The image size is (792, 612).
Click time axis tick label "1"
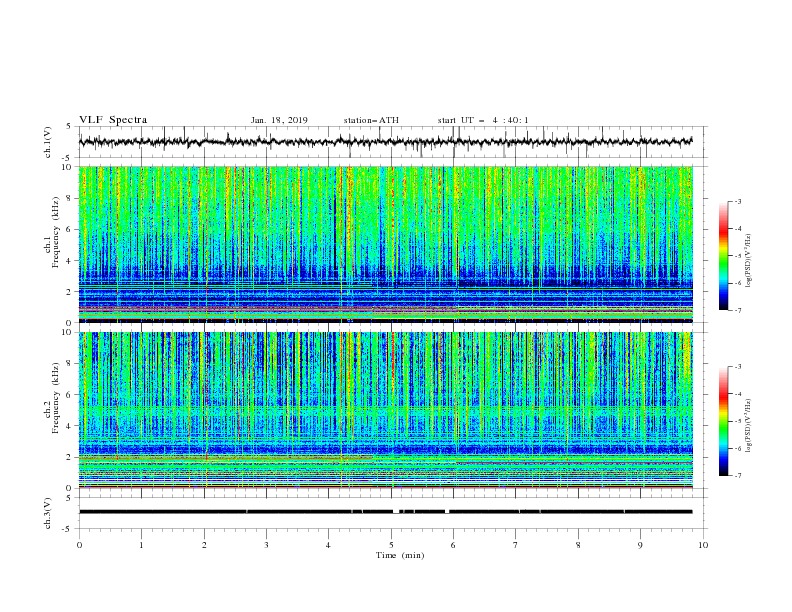pos(141,545)
